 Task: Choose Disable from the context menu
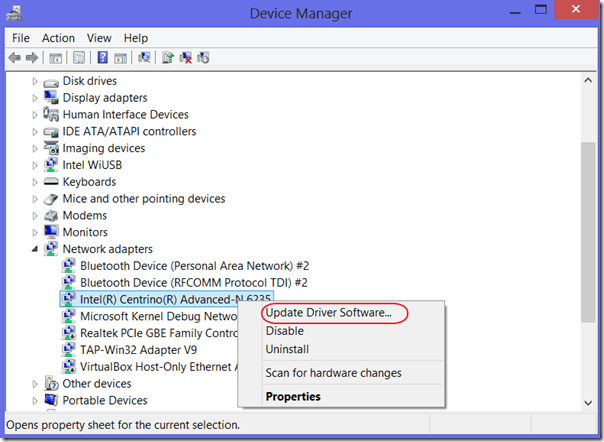coord(285,331)
